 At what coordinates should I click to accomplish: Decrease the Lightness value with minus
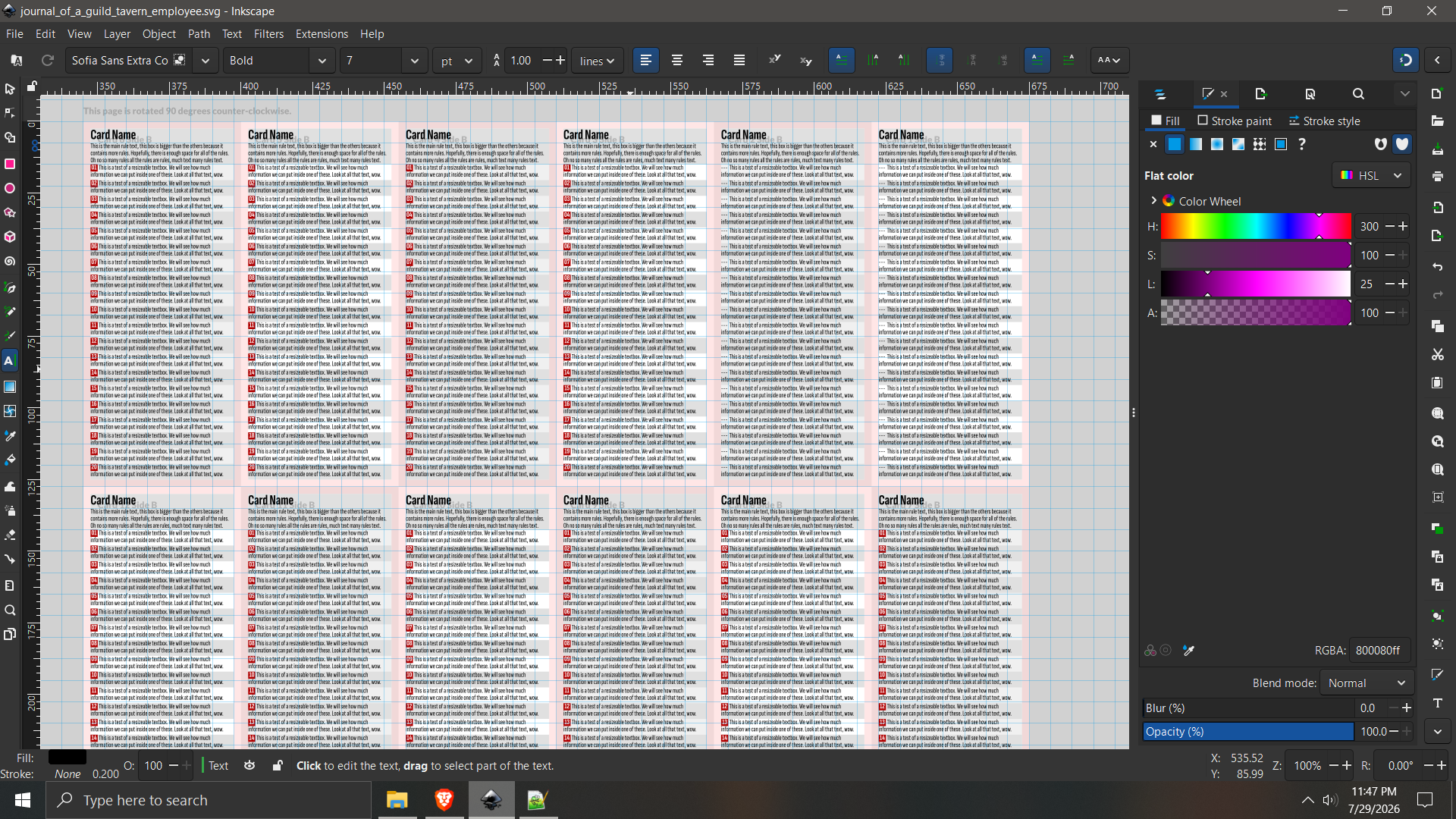1390,284
